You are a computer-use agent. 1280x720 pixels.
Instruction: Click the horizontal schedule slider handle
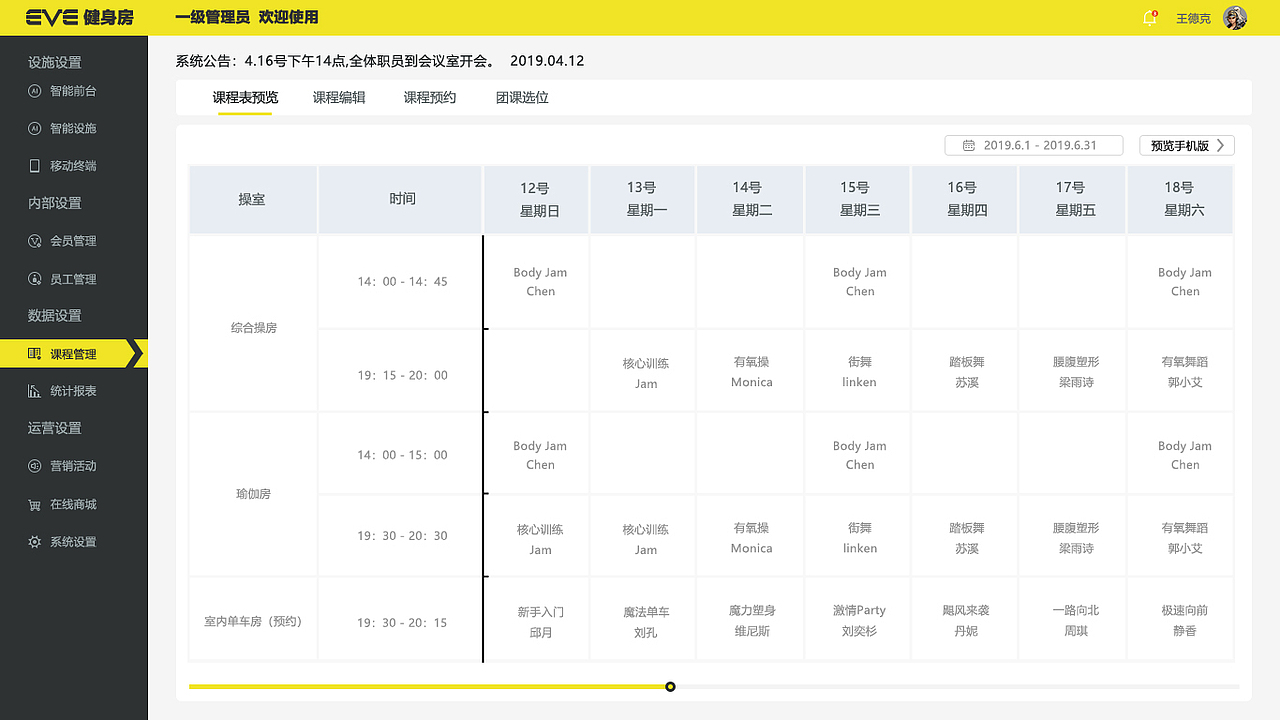[670, 686]
